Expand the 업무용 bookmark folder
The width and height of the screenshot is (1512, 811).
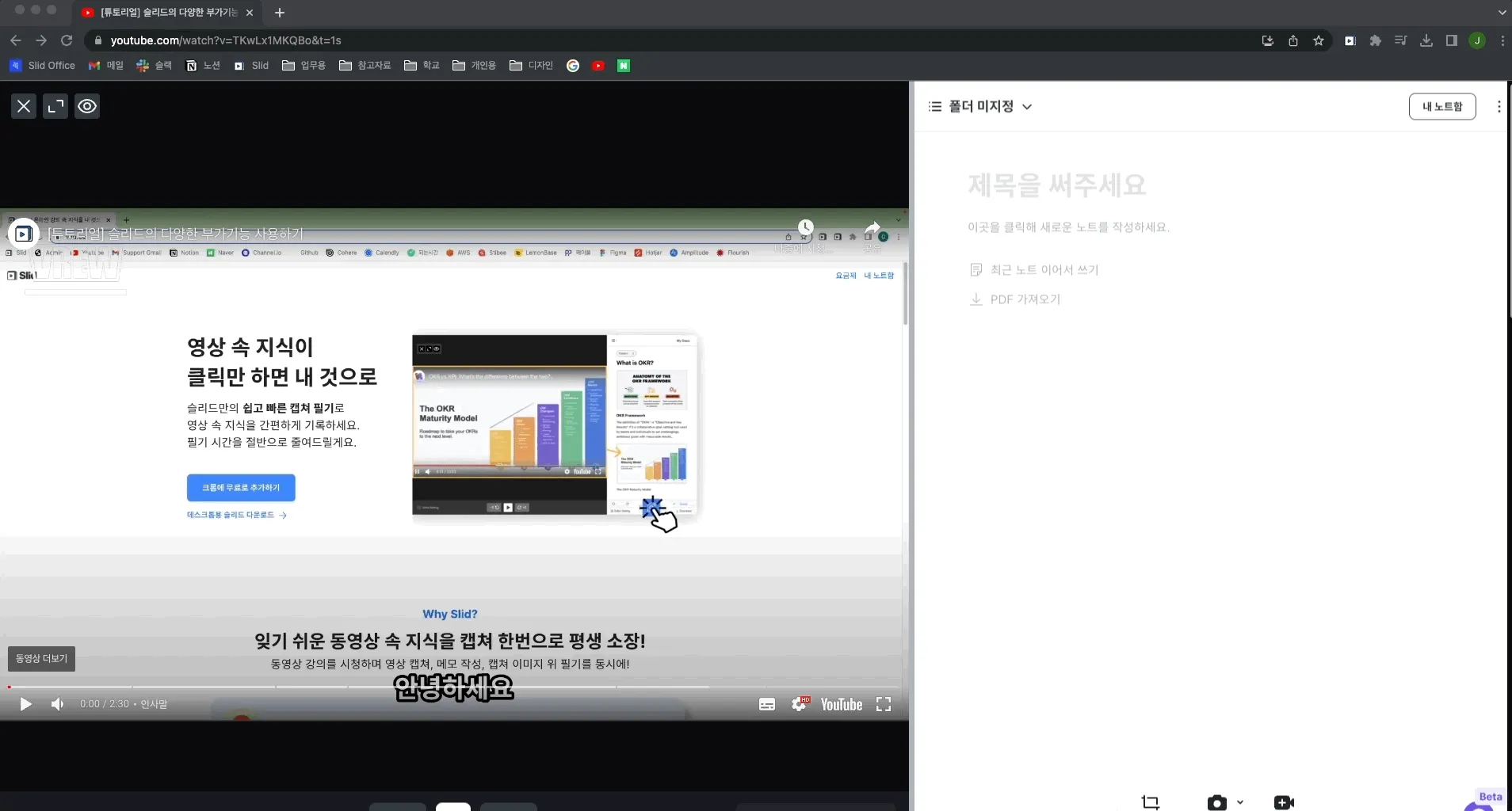coord(304,66)
